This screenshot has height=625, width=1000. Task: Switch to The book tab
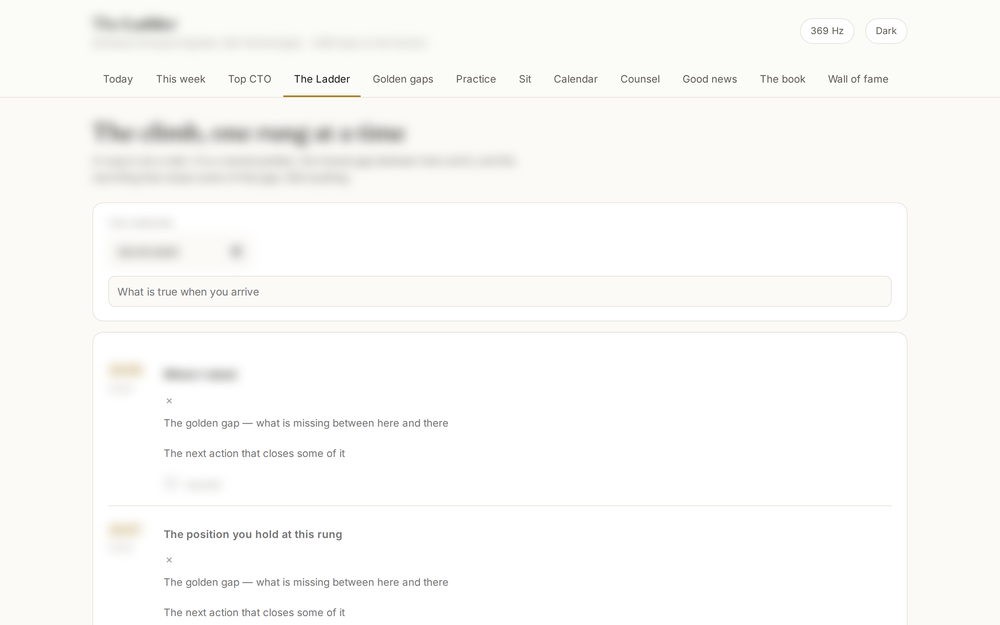point(783,79)
